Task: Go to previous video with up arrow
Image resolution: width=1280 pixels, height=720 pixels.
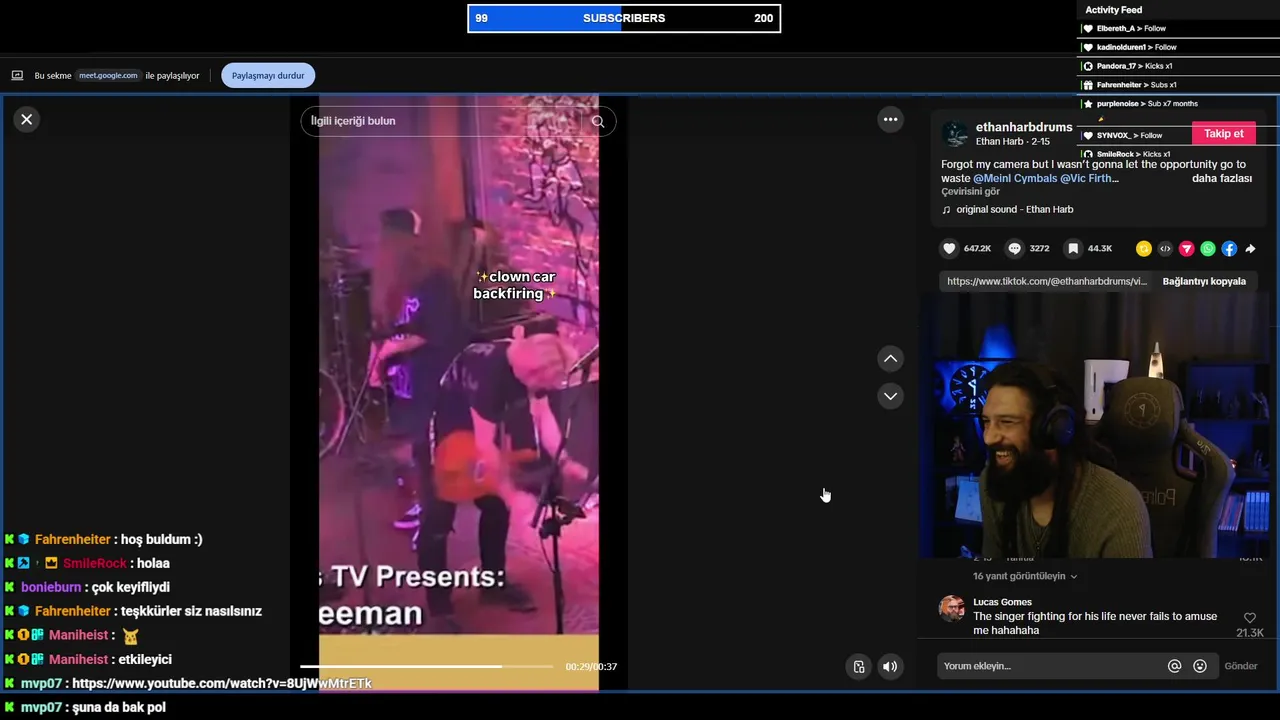Action: click(890, 359)
